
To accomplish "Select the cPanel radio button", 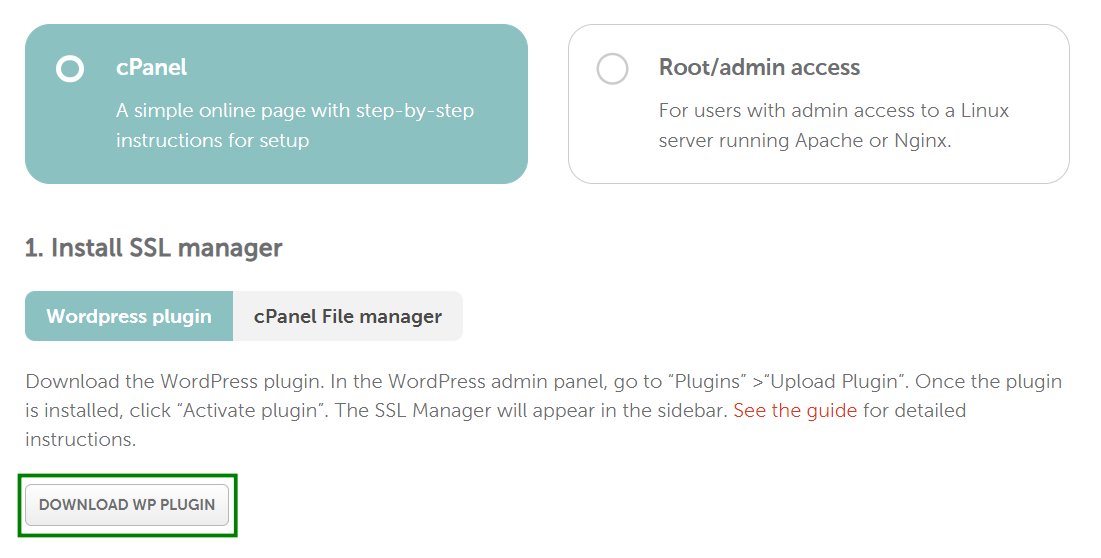I will click(70, 70).
